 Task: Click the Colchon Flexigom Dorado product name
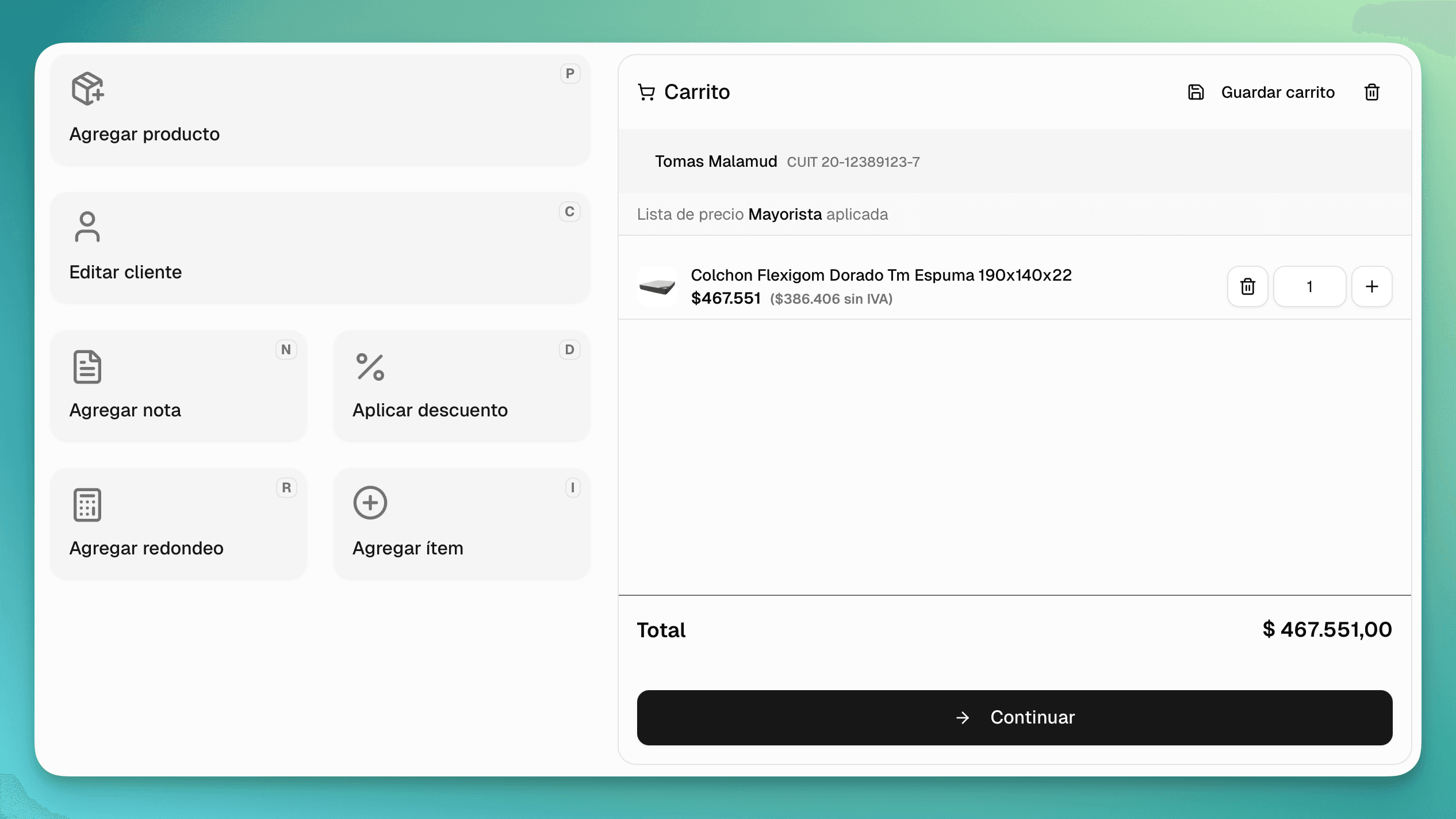[880, 275]
